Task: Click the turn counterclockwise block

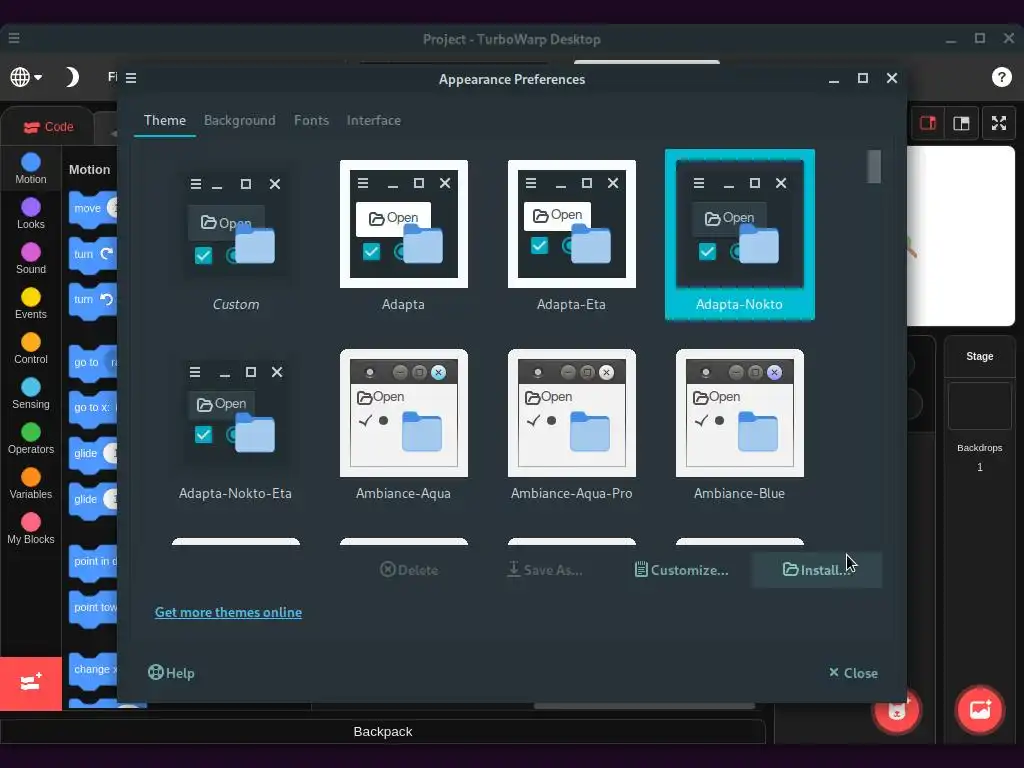Action: [93, 300]
